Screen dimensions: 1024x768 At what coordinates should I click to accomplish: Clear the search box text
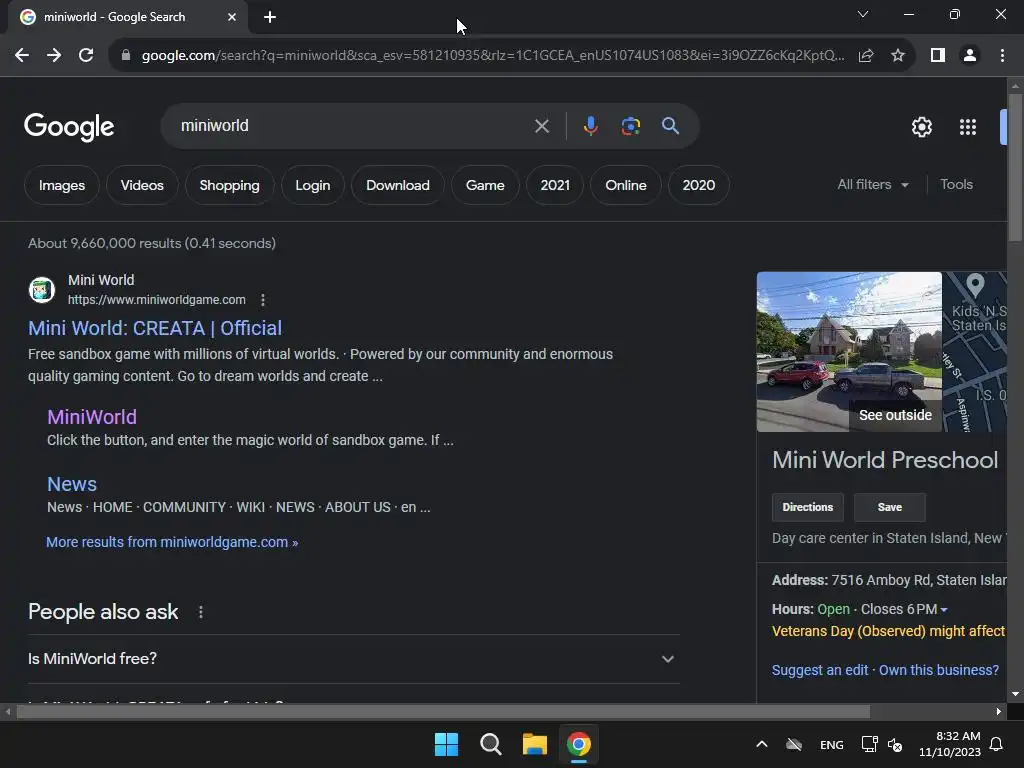click(x=541, y=125)
